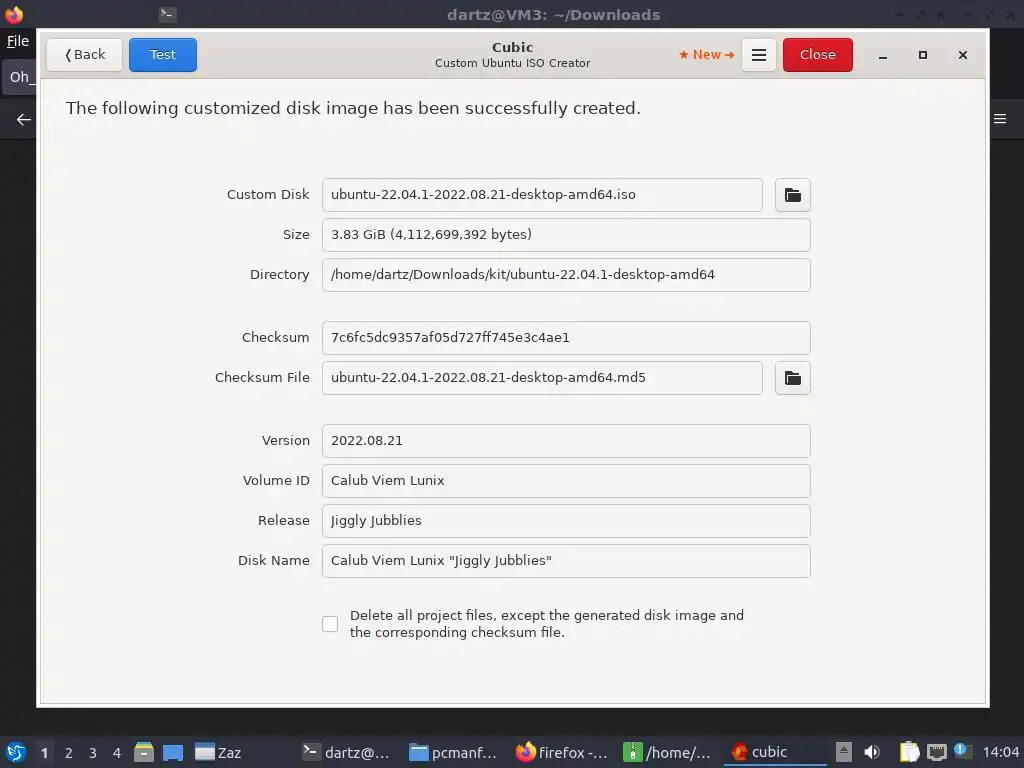Click the orange New star link
The image size is (1024, 768).
coord(707,55)
